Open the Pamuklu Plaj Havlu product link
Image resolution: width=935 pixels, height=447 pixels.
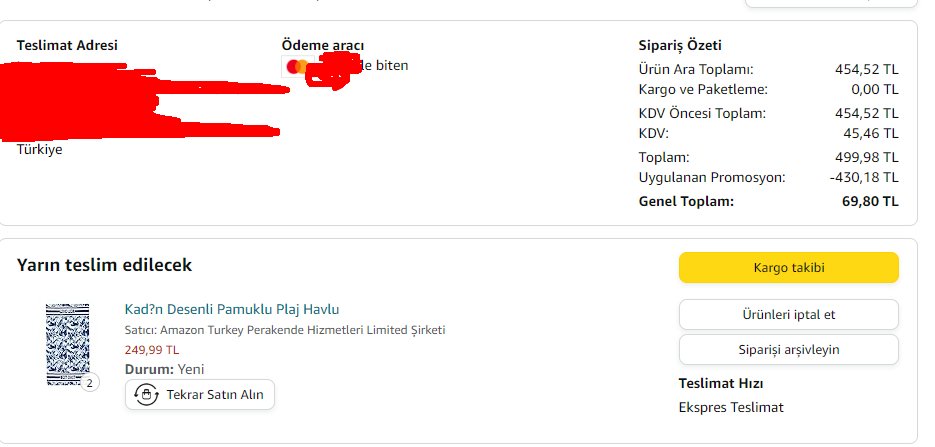[x=231, y=309]
